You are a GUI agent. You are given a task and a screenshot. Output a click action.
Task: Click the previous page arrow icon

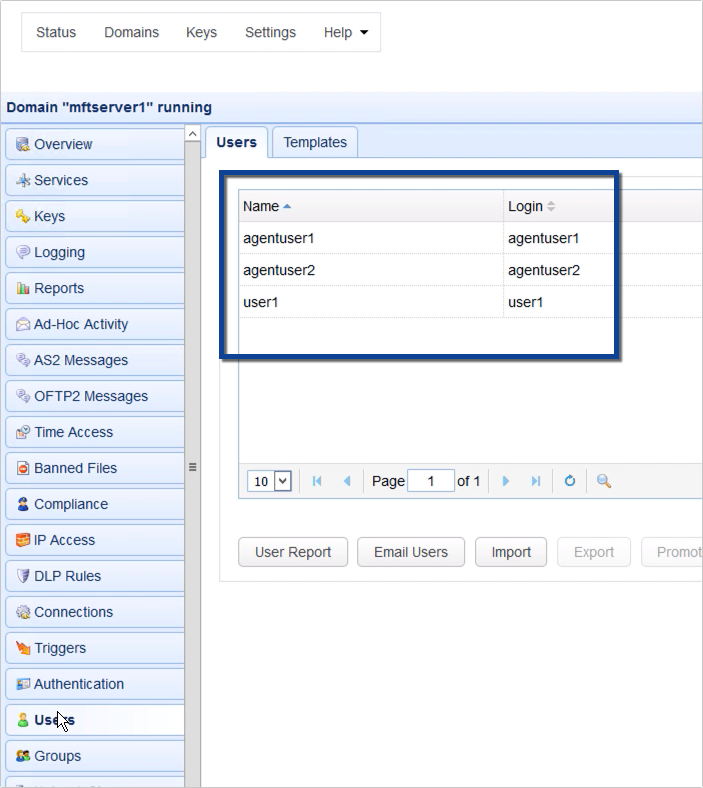(347, 481)
